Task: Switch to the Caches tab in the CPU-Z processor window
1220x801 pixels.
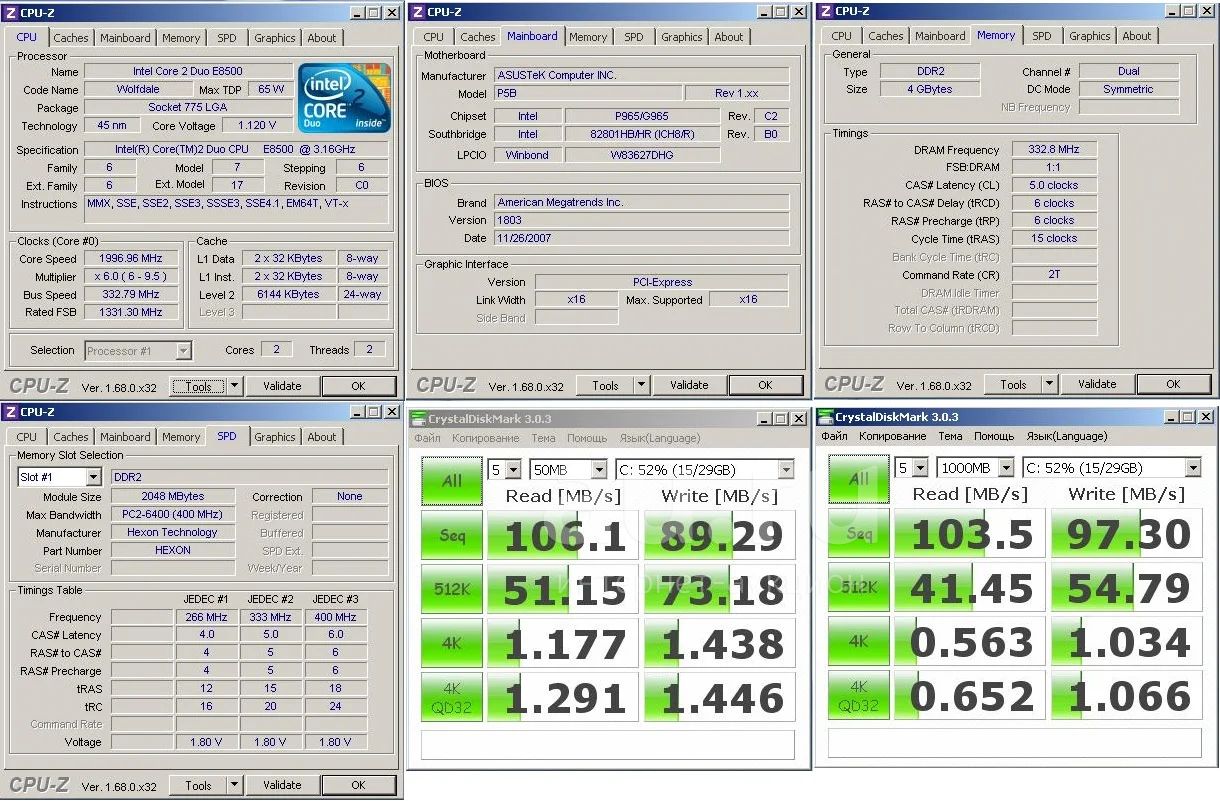Action: (70, 38)
